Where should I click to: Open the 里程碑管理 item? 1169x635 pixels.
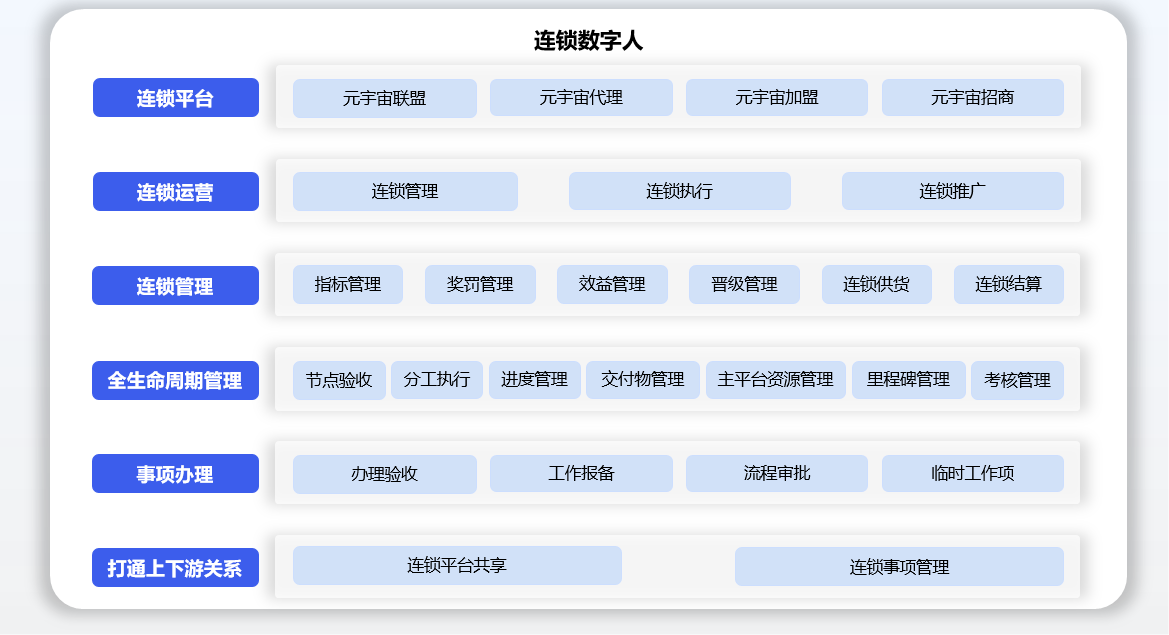tap(908, 380)
